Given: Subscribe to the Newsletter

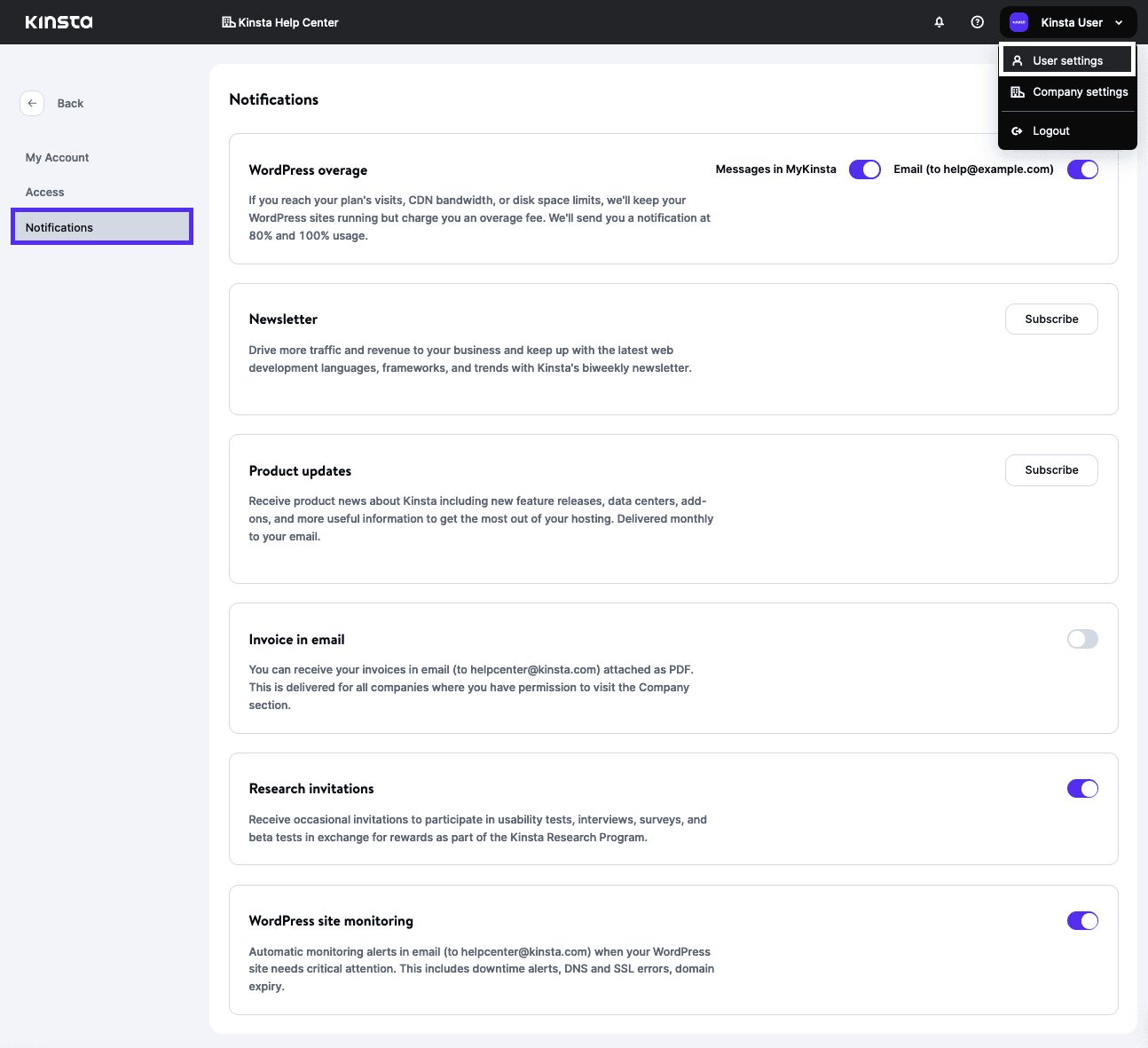Looking at the screenshot, I should [x=1051, y=319].
